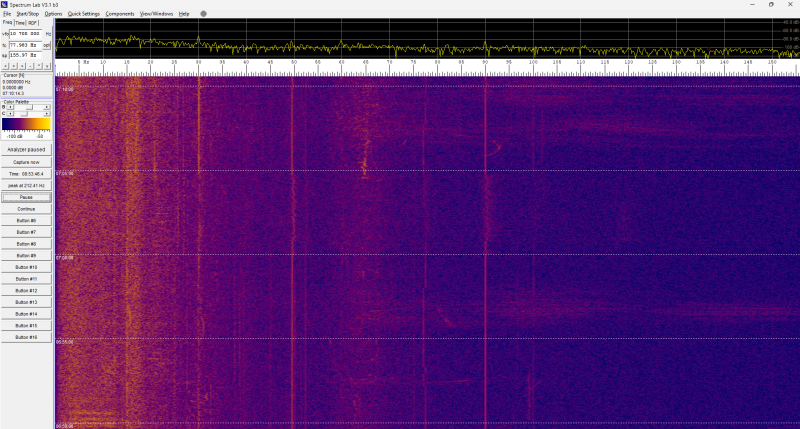Click contrast C slider left arrow
800x429 pixels.
(x=10, y=114)
